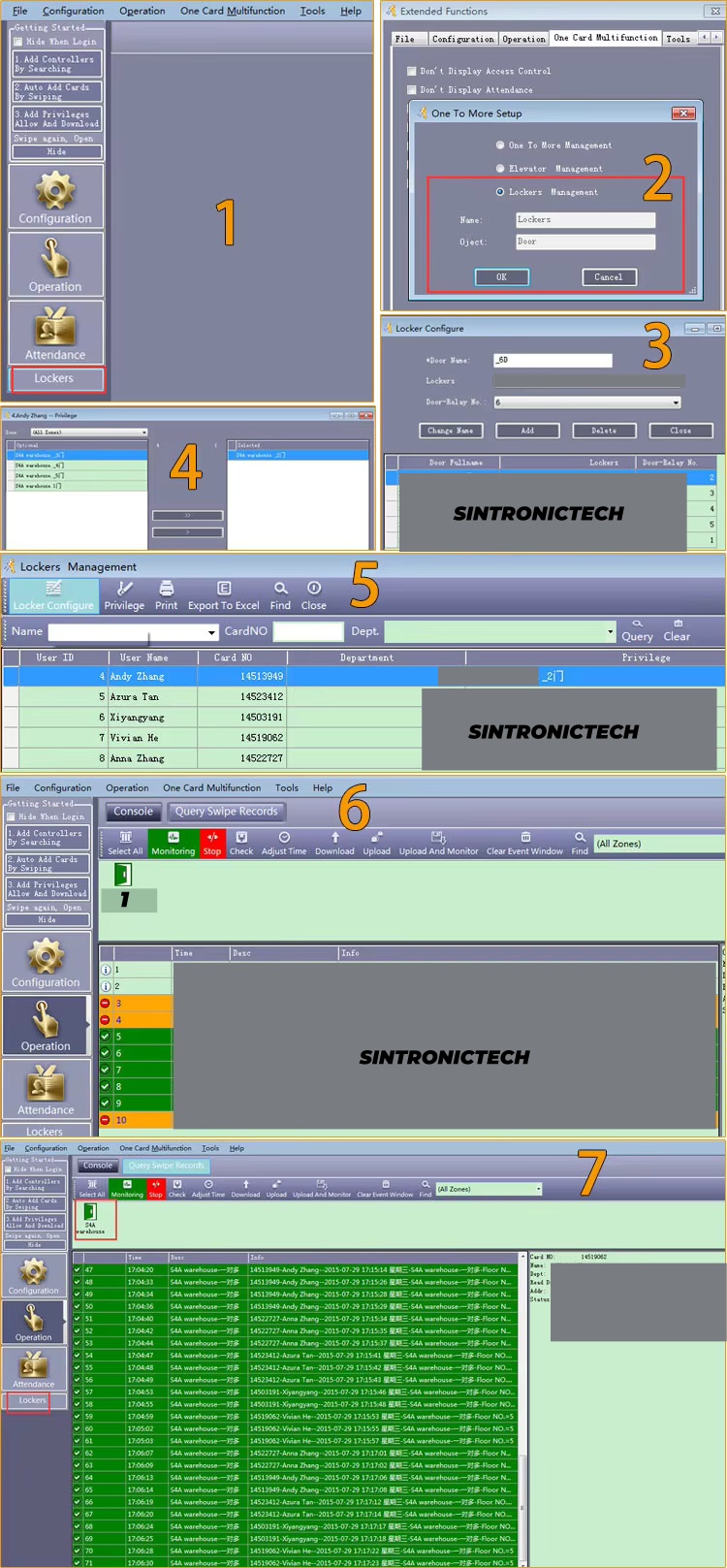This screenshot has width=727, height=1568.
Task: Click Clear Event Window above door labeled 1
Action: tap(524, 843)
